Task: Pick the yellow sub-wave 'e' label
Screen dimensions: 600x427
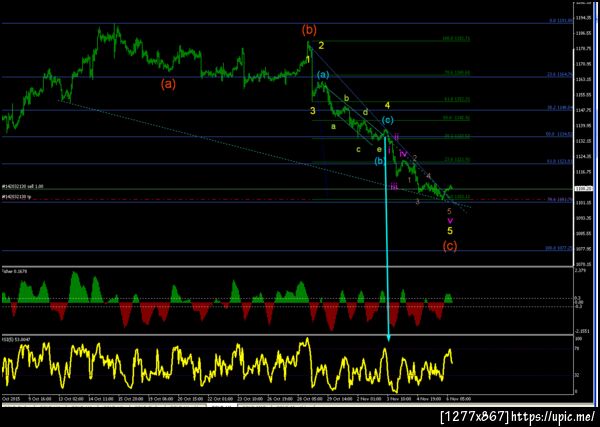Action: click(x=379, y=150)
